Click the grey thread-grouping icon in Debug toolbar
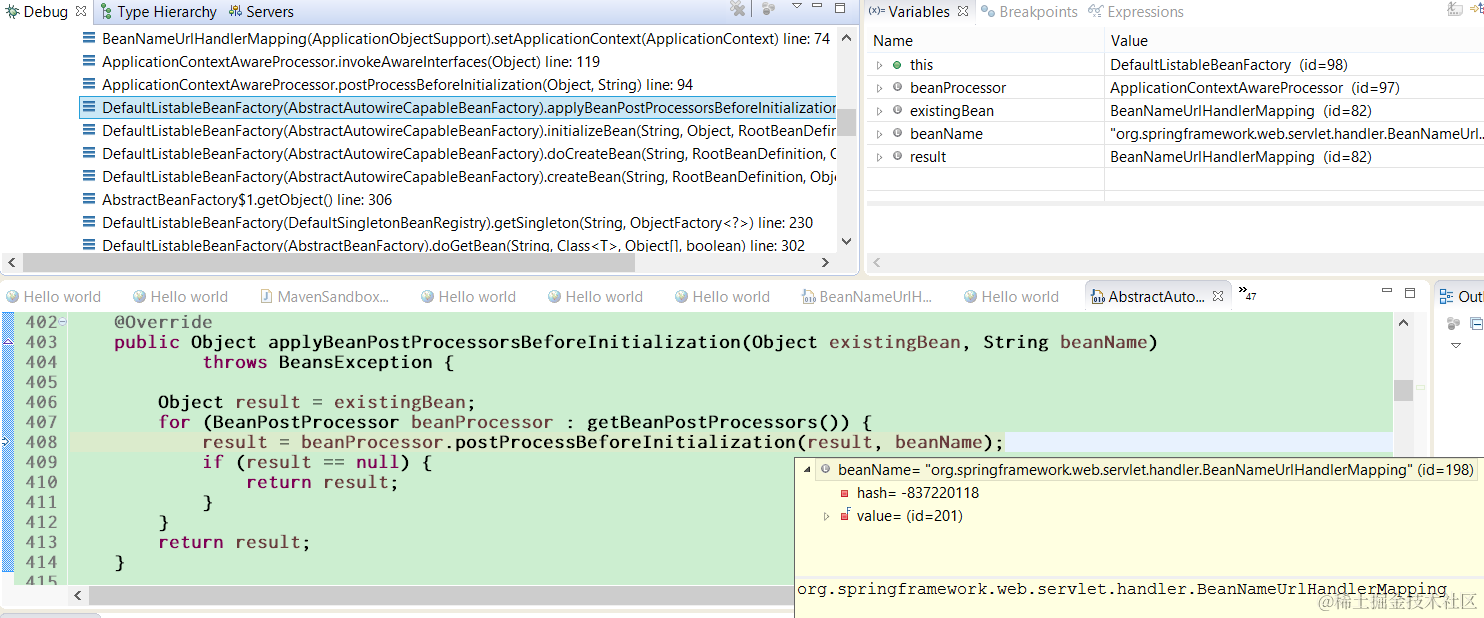Viewport: 1484px width, 618px height. [x=768, y=9]
